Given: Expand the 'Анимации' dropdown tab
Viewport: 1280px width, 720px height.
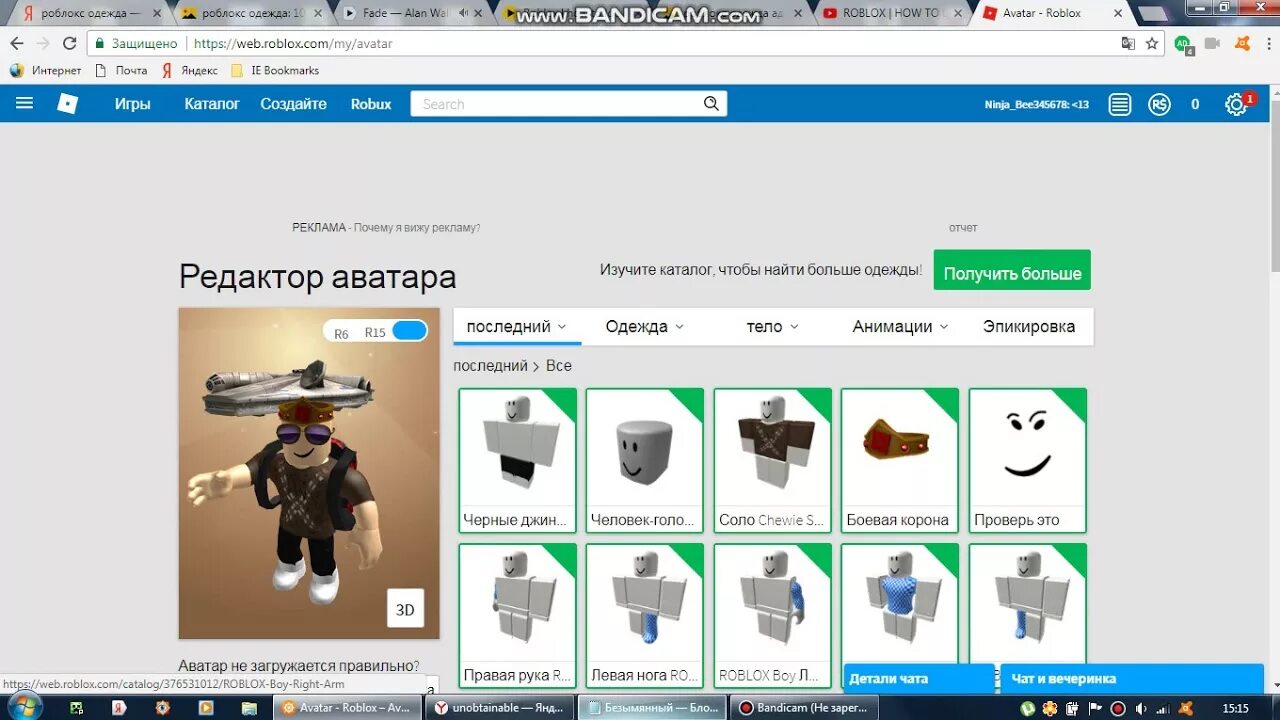Looking at the screenshot, I should click(900, 326).
